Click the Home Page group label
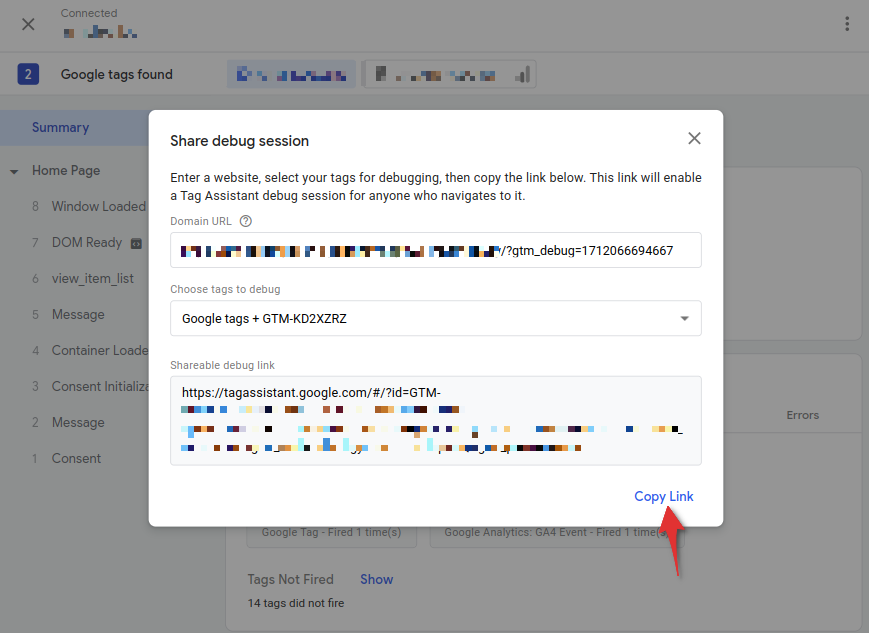869x633 pixels. [66, 171]
